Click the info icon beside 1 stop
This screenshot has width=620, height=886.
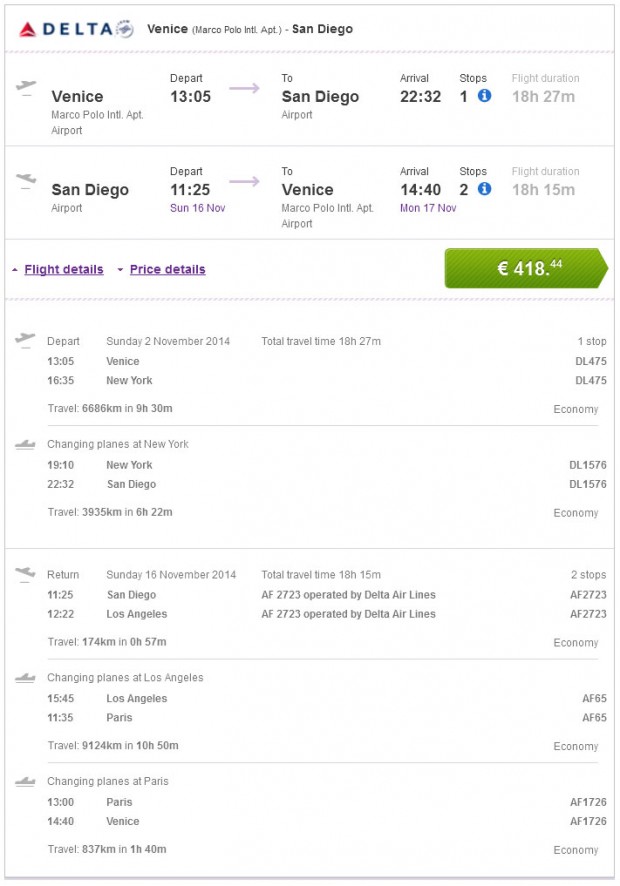[486, 95]
